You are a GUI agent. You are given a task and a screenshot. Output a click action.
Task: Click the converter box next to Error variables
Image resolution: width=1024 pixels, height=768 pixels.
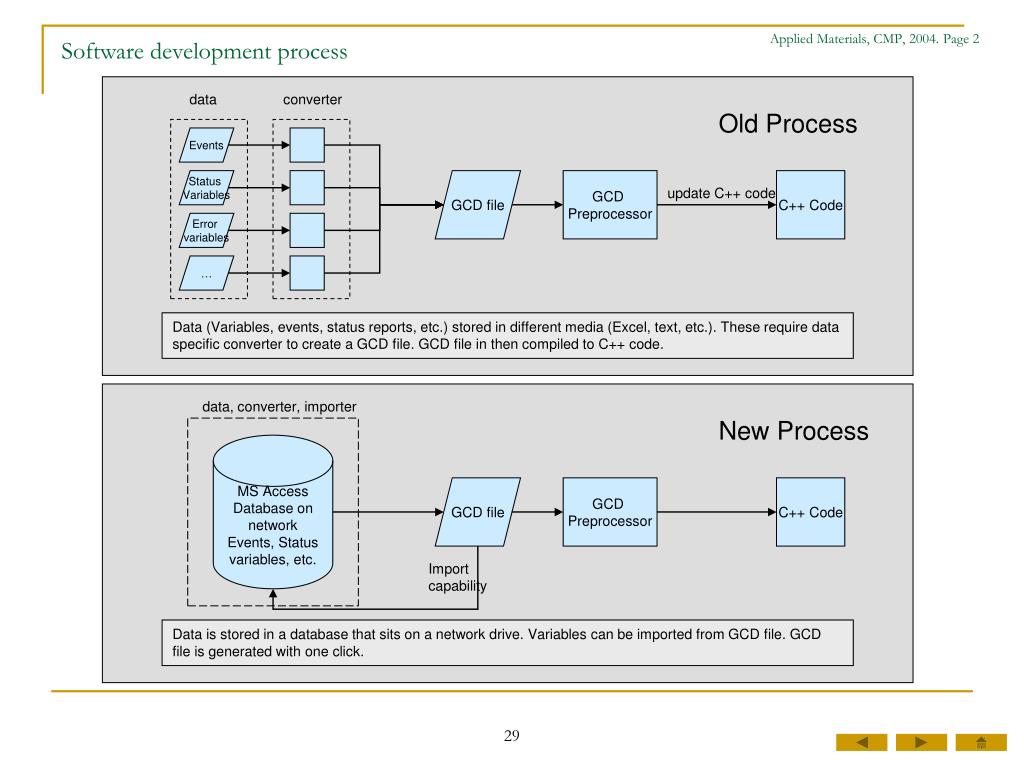(307, 231)
